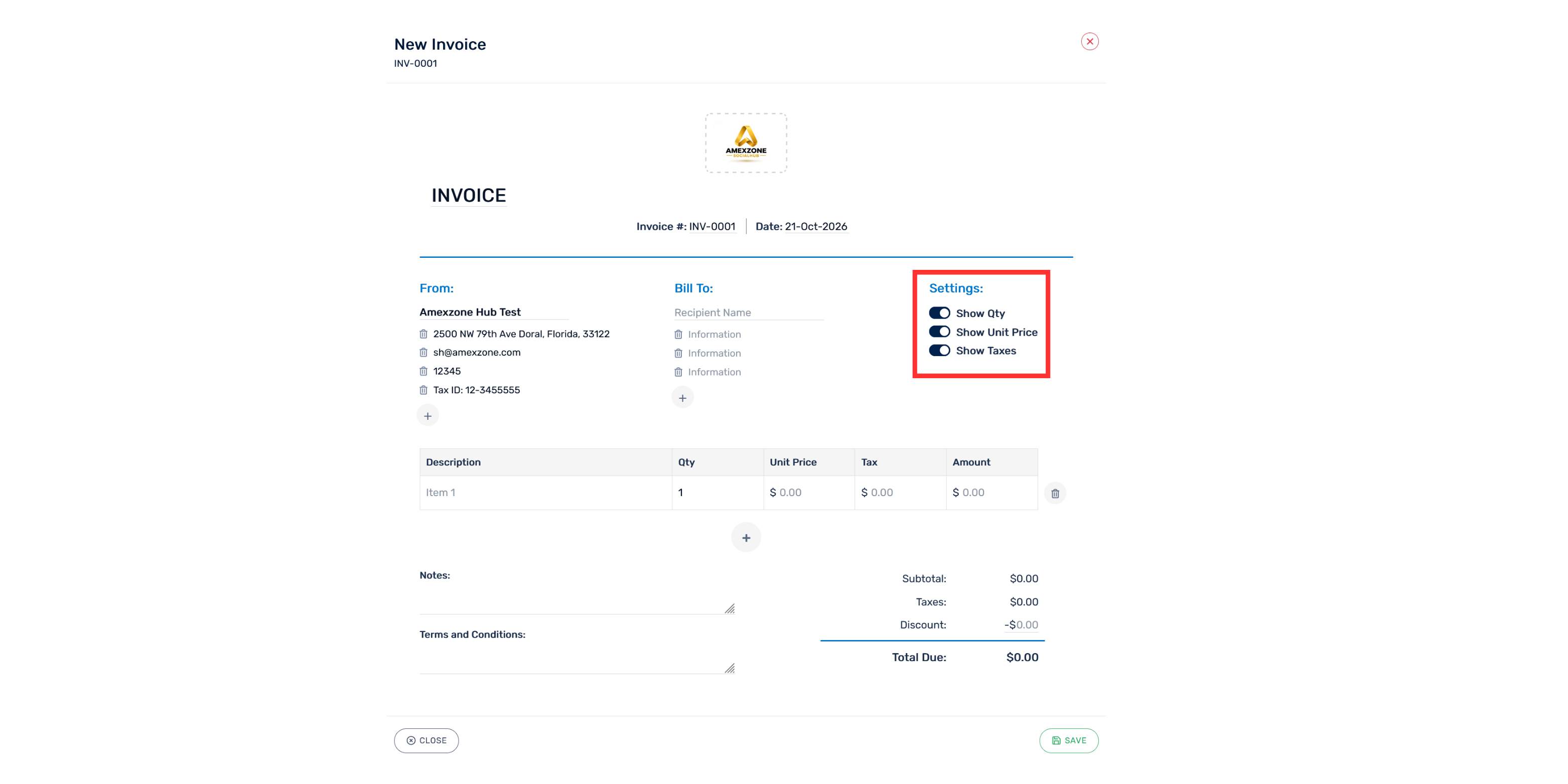Delete the Item 1 row with the trash icon
This screenshot has height=784, width=1568.
tap(1055, 493)
